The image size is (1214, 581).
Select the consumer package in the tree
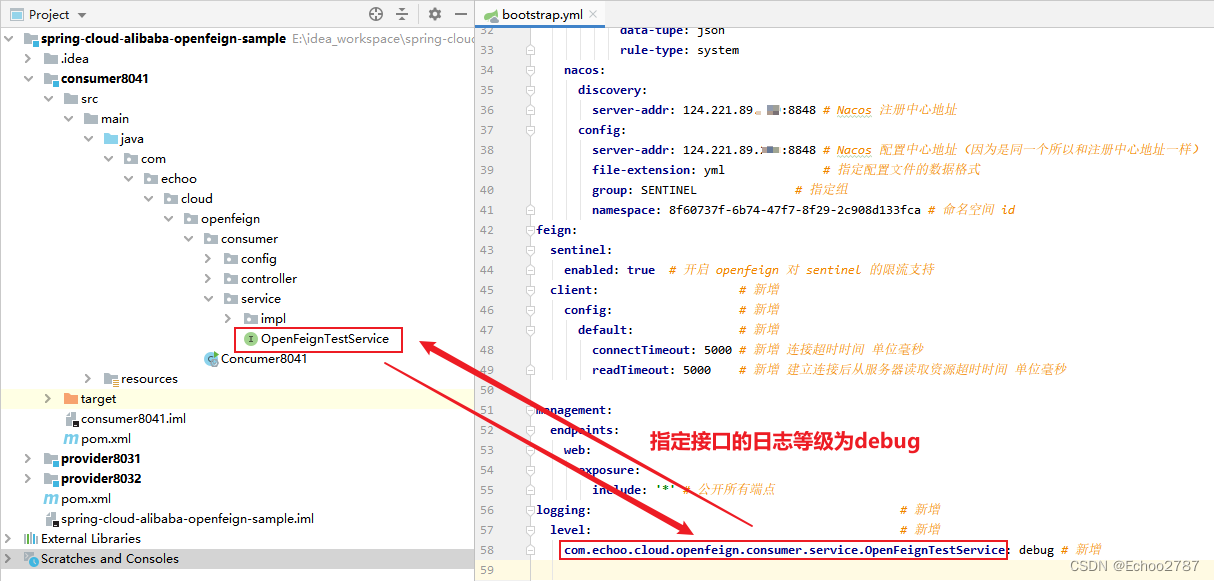click(x=249, y=239)
